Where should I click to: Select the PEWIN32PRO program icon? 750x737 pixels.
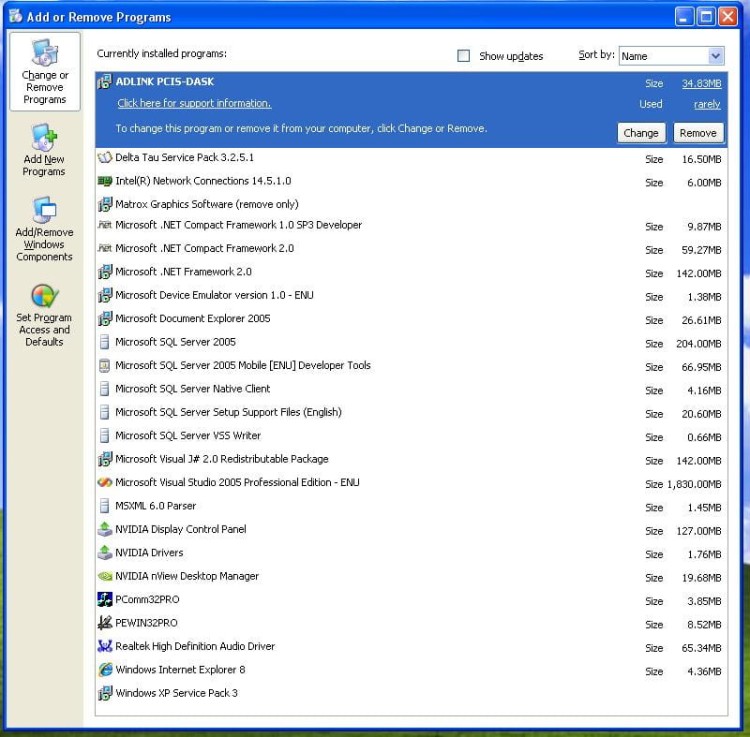pos(105,623)
